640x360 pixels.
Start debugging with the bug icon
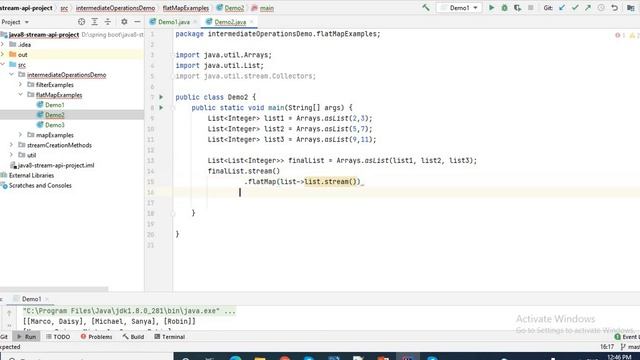[x=504, y=8]
